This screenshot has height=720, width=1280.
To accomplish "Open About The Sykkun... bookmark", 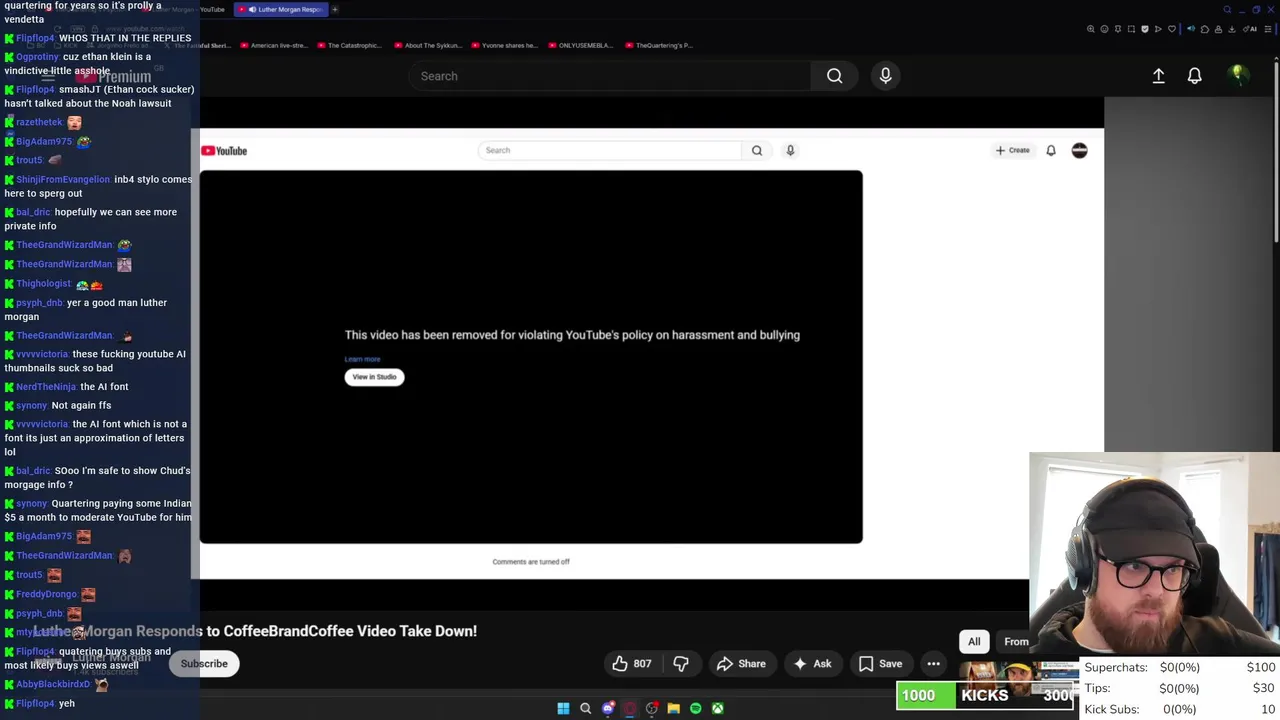I will click(x=428, y=45).
